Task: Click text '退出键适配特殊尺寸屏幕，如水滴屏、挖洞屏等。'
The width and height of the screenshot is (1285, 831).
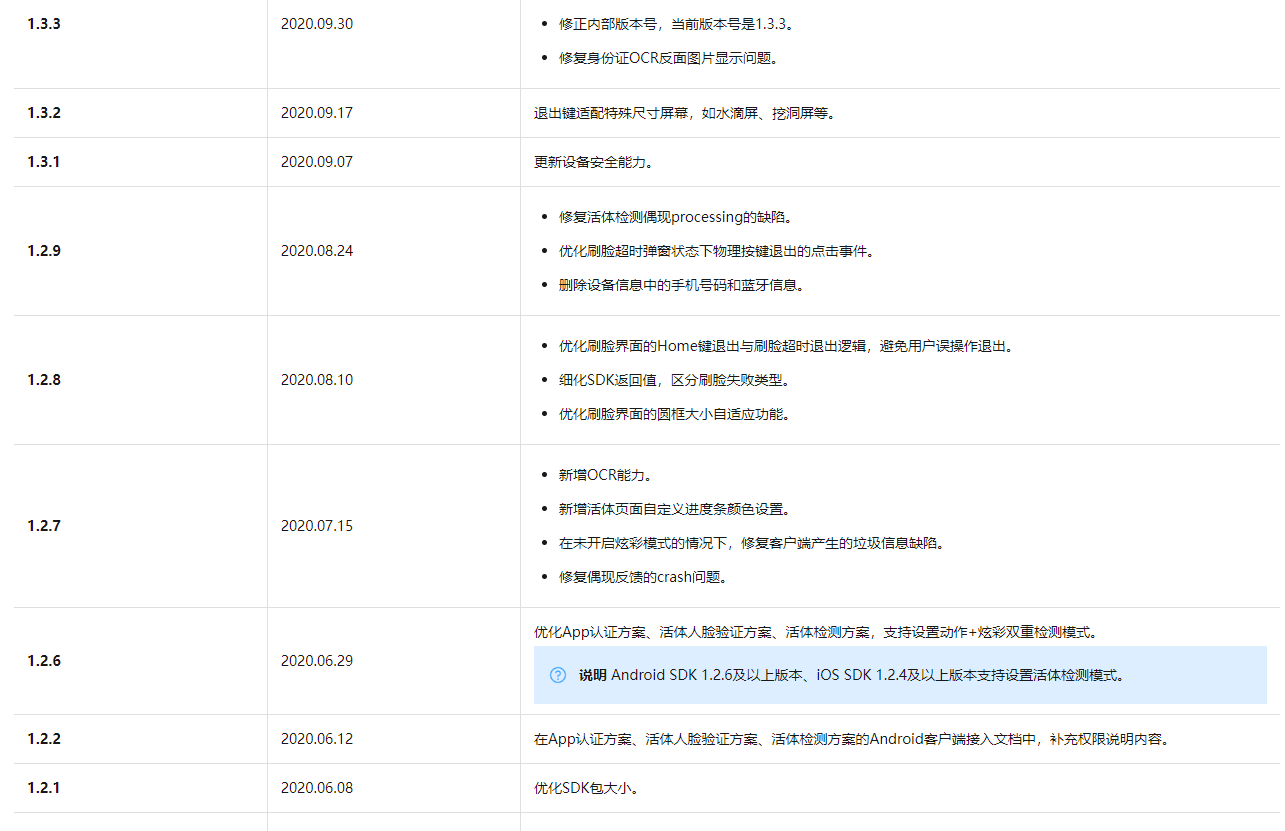Action: [x=685, y=113]
